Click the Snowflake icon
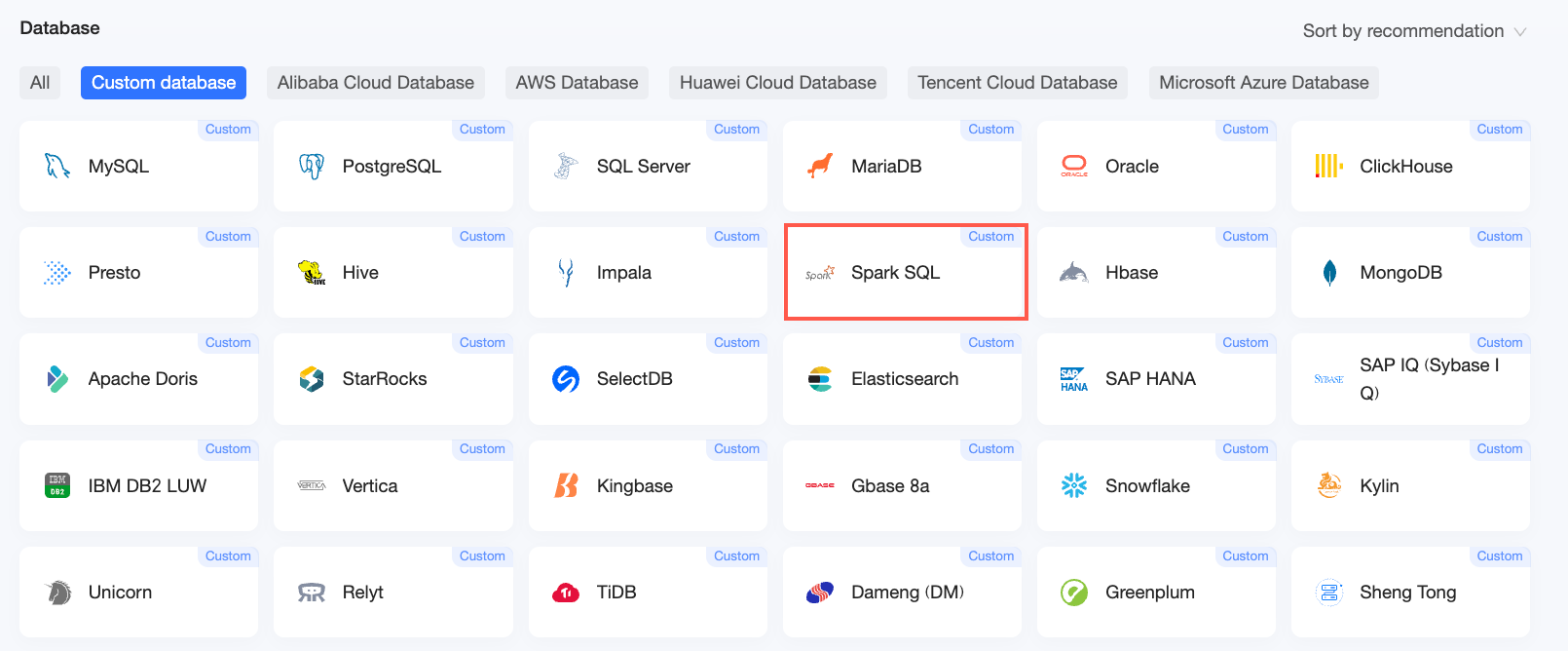 pos(1074,485)
